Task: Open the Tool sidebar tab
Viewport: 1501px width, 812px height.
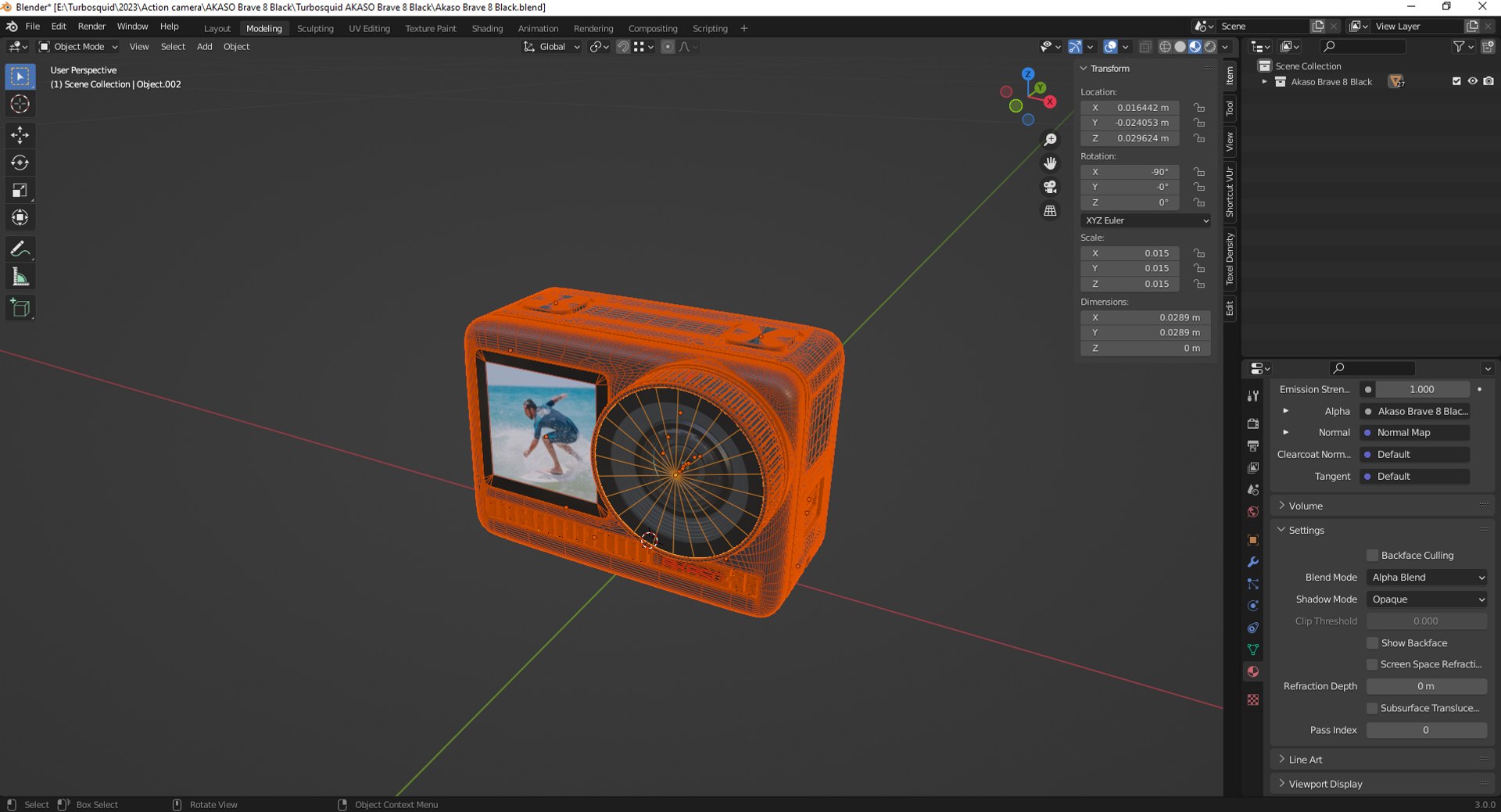Action: coord(1230,108)
